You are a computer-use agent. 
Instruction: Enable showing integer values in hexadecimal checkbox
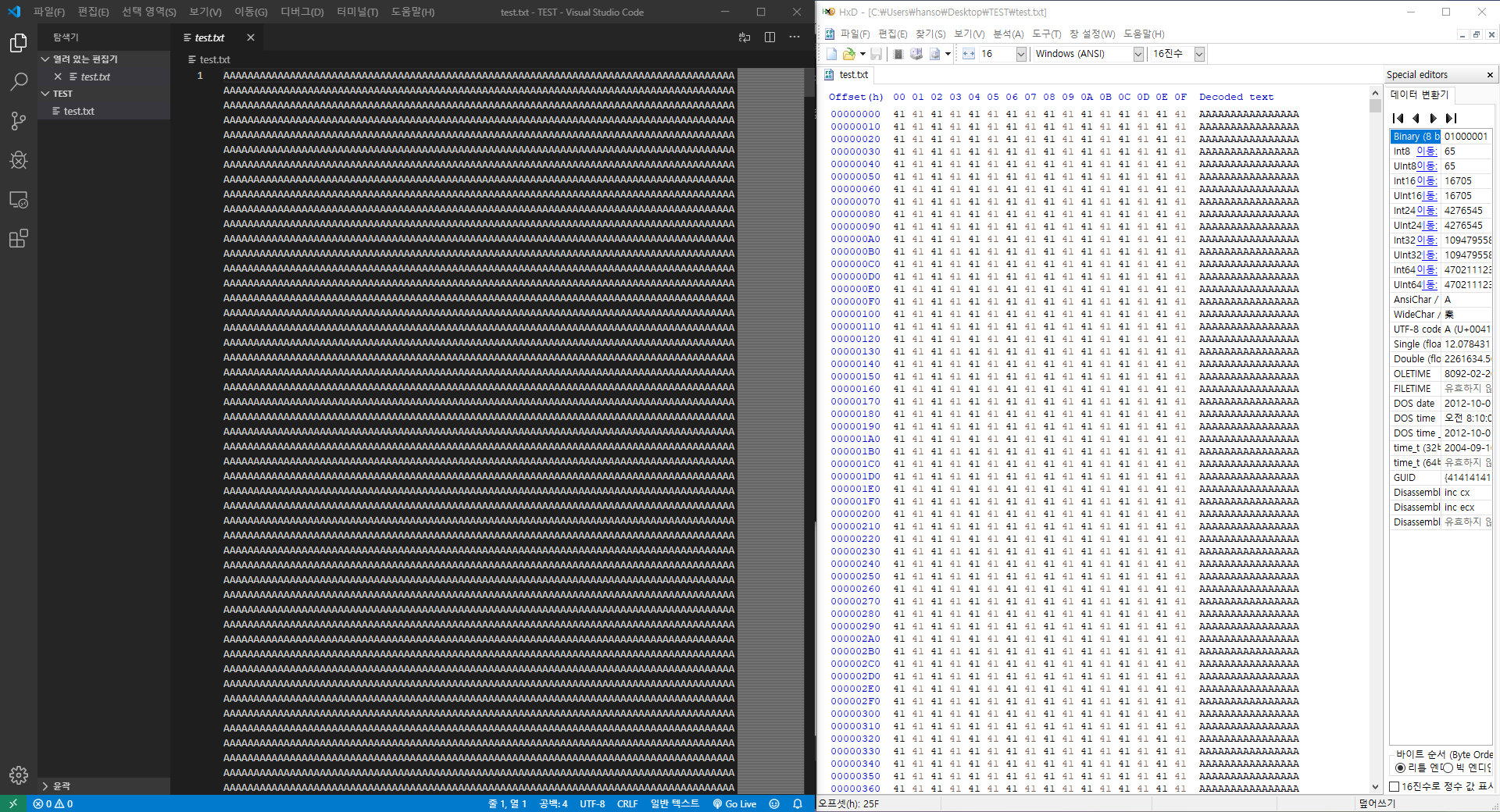tap(1395, 786)
